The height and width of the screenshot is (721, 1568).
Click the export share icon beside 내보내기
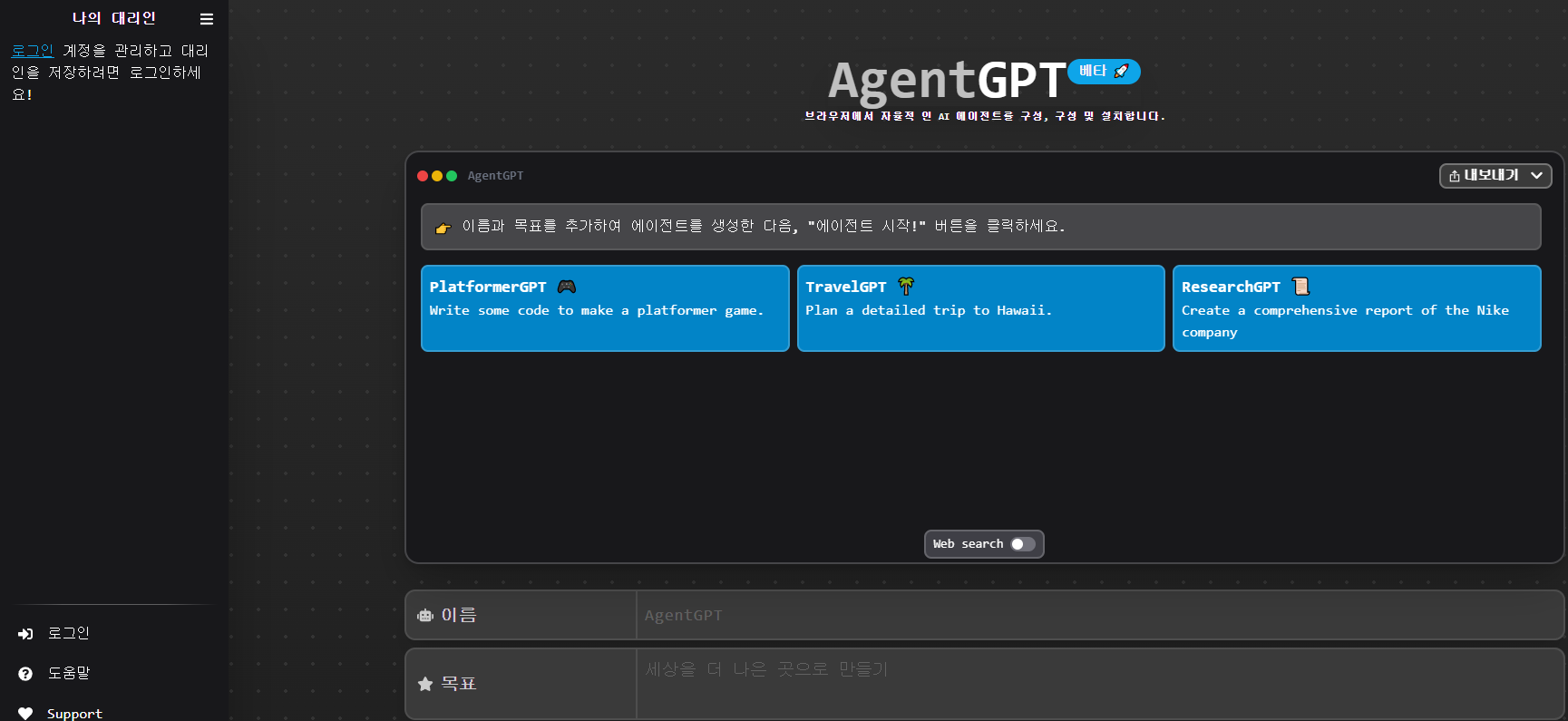(1455, 176)
